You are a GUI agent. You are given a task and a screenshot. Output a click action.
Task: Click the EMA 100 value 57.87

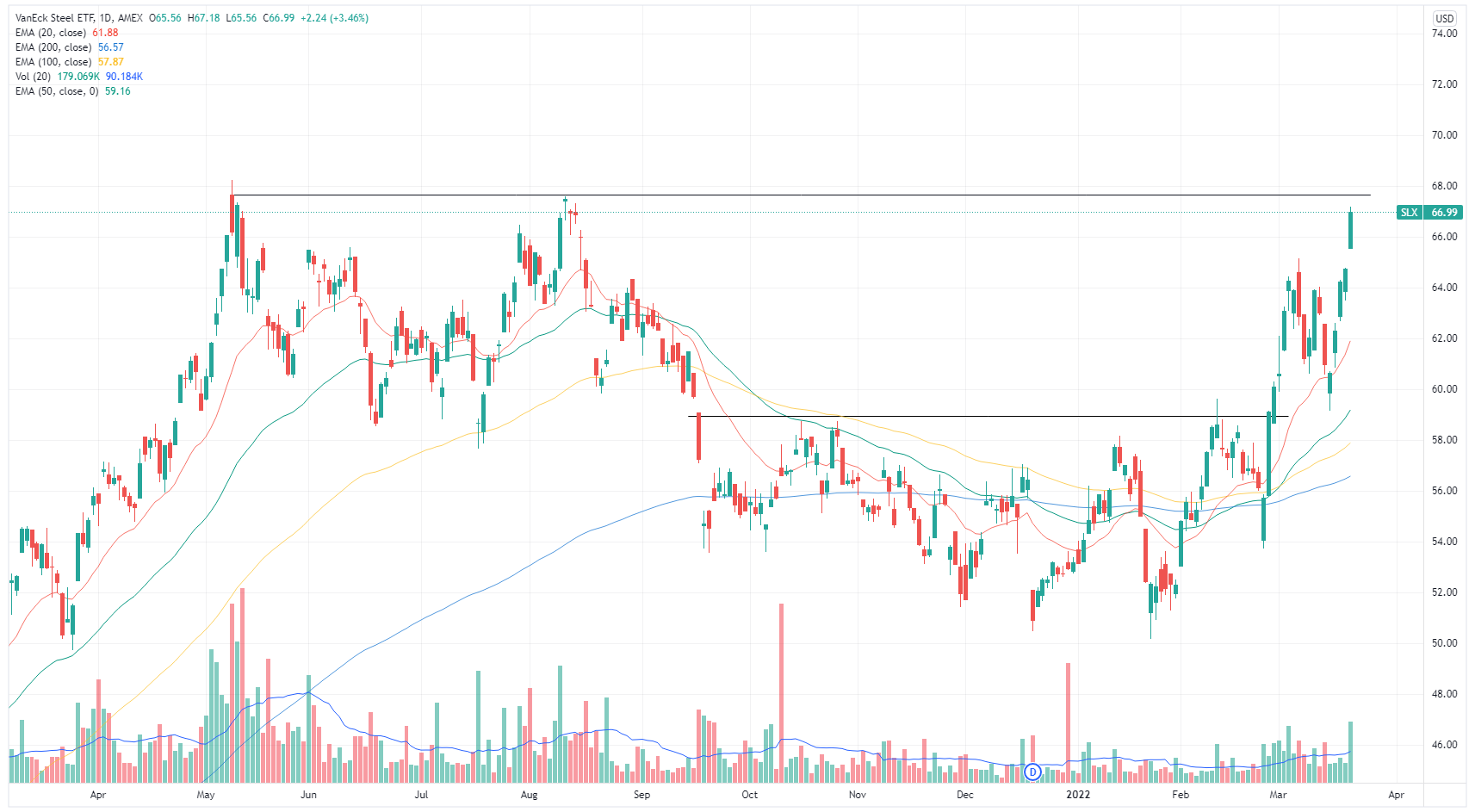(110, 62)
